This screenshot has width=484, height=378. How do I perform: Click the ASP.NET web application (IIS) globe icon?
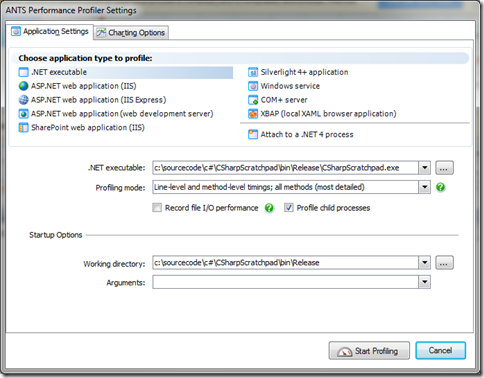[23, 86]
